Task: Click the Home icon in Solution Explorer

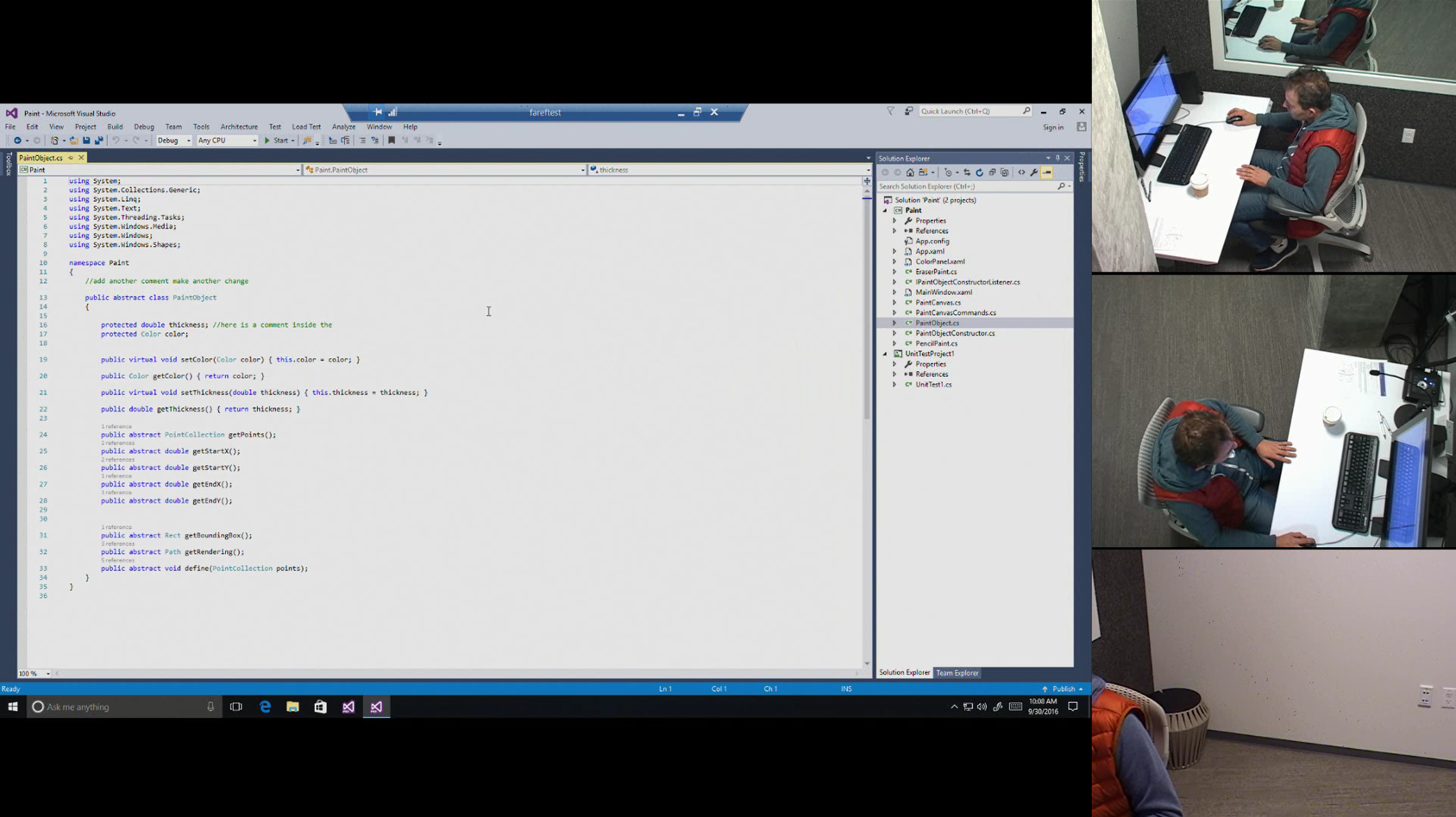Action: 910,173
